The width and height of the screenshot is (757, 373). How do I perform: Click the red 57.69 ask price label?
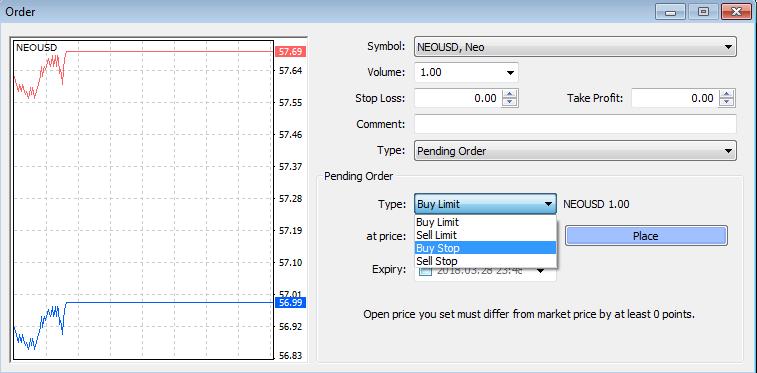click(290, 52)
